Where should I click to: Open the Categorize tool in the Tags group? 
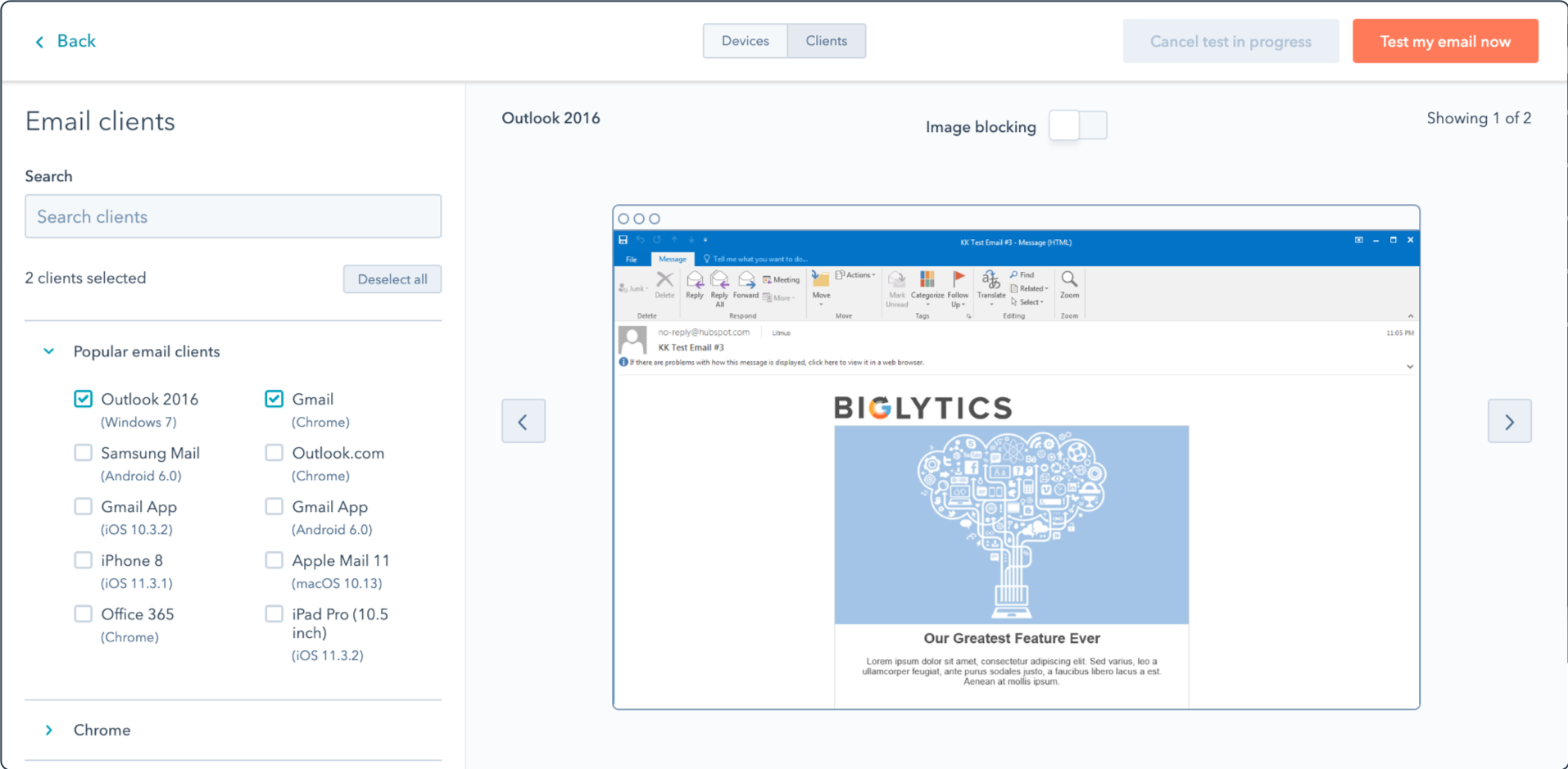coord(927,280)
